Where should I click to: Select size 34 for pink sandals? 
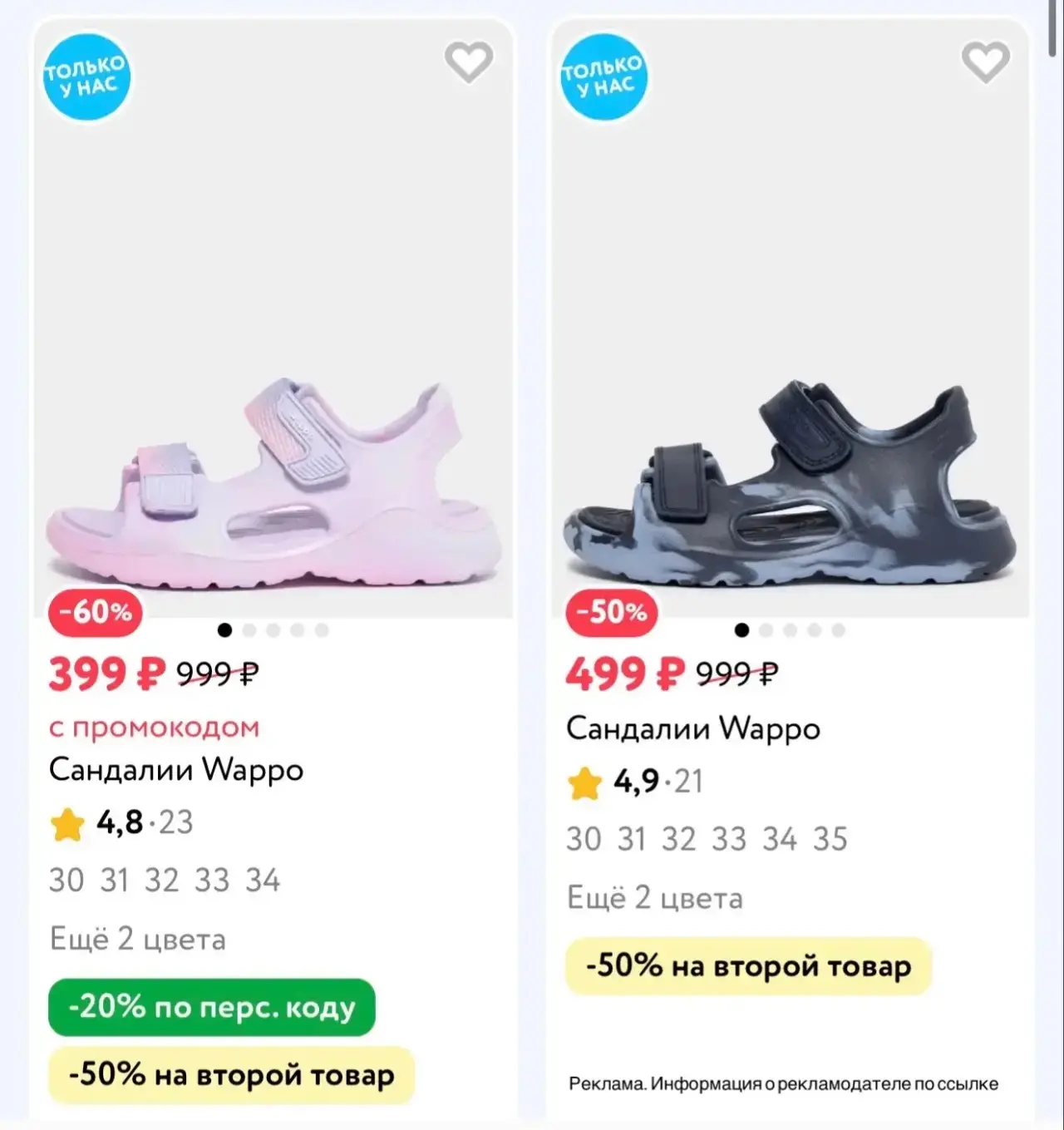263,881
